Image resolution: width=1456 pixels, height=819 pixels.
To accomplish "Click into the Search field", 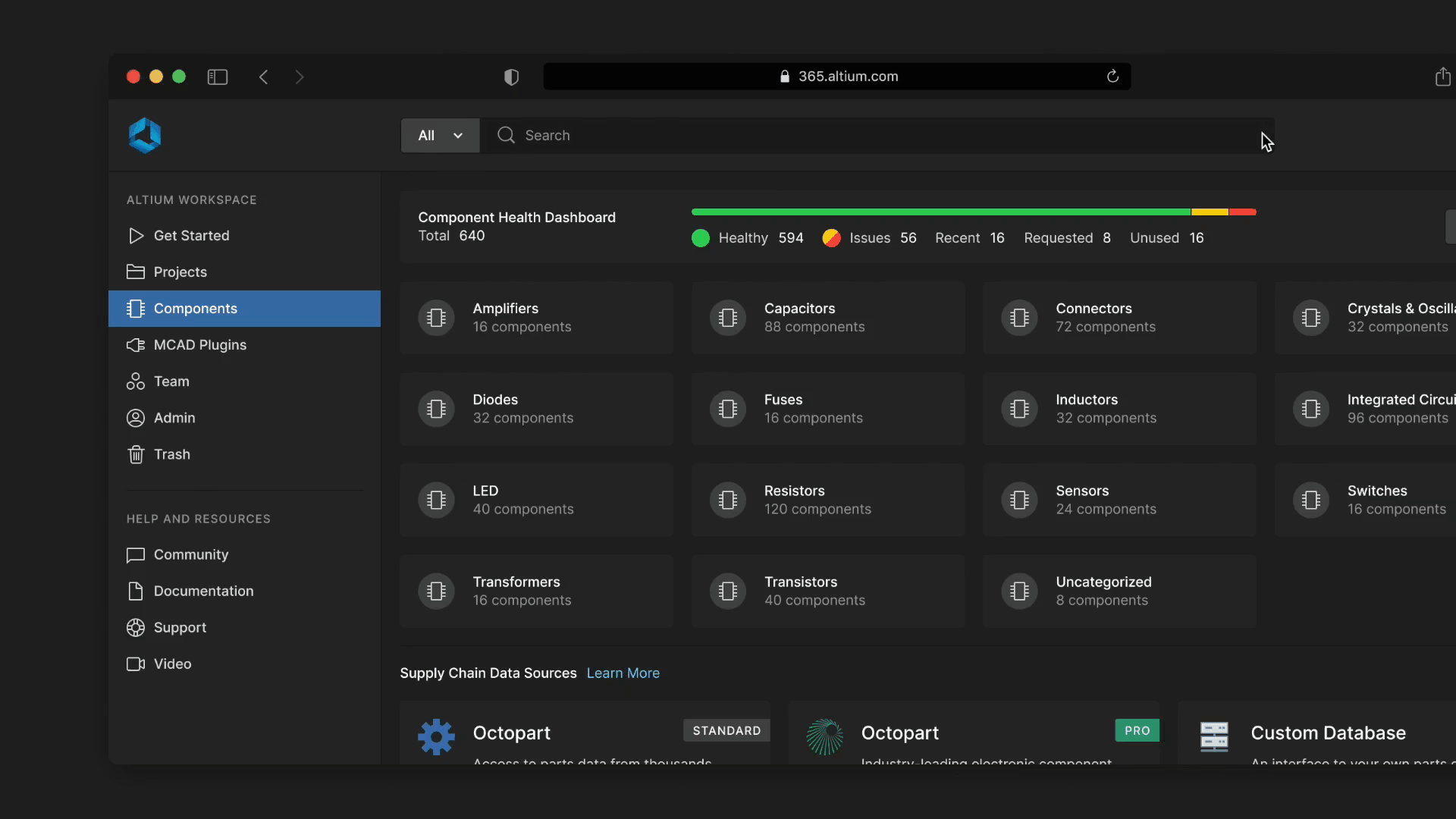I will point(877,135).
